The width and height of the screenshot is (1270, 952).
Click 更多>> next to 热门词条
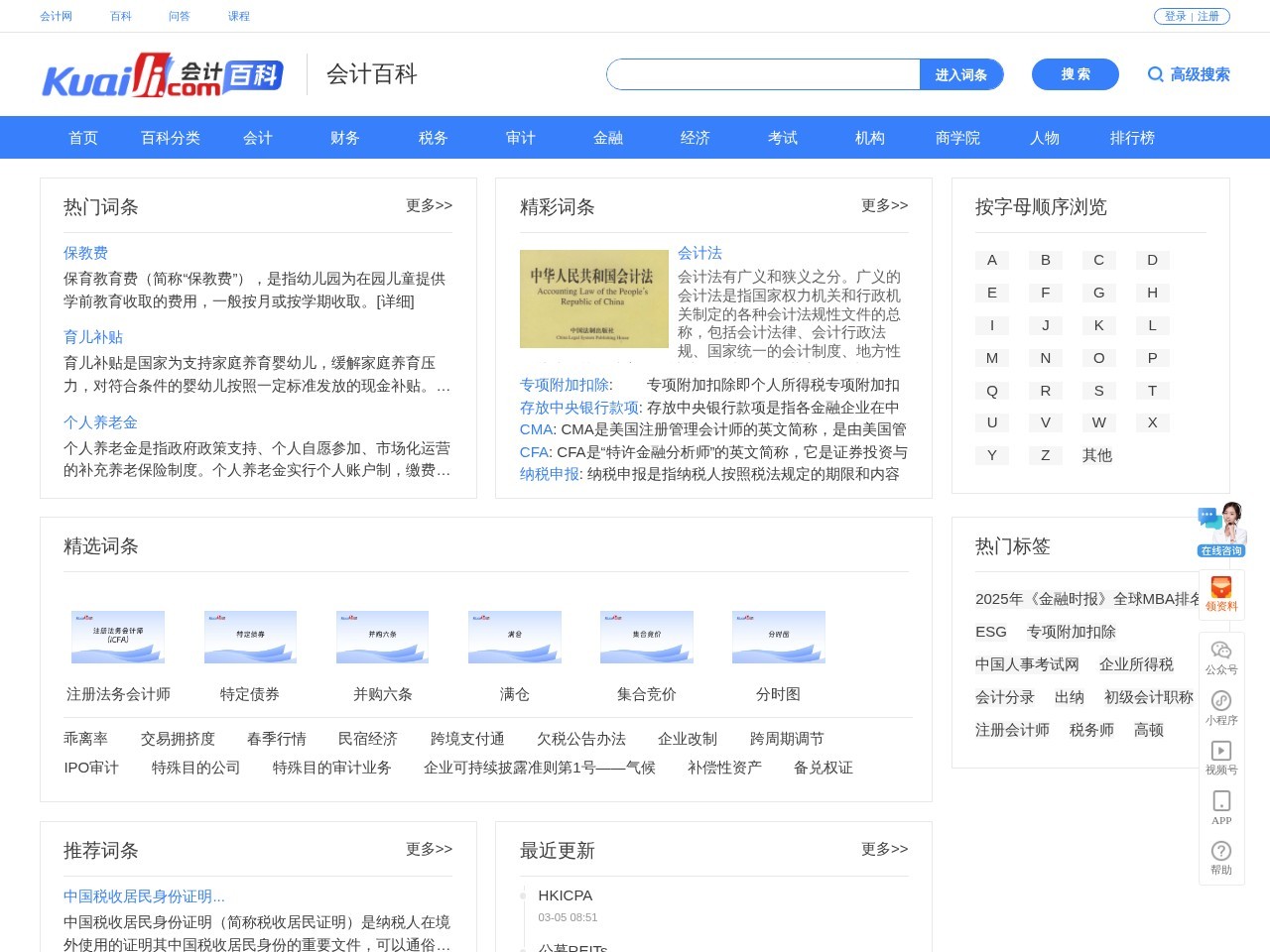(429, 205)
